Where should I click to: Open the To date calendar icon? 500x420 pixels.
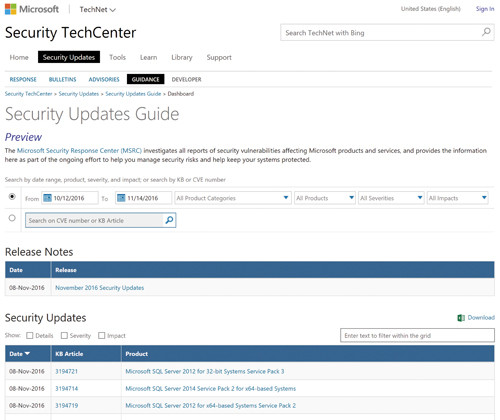(121, 198)
